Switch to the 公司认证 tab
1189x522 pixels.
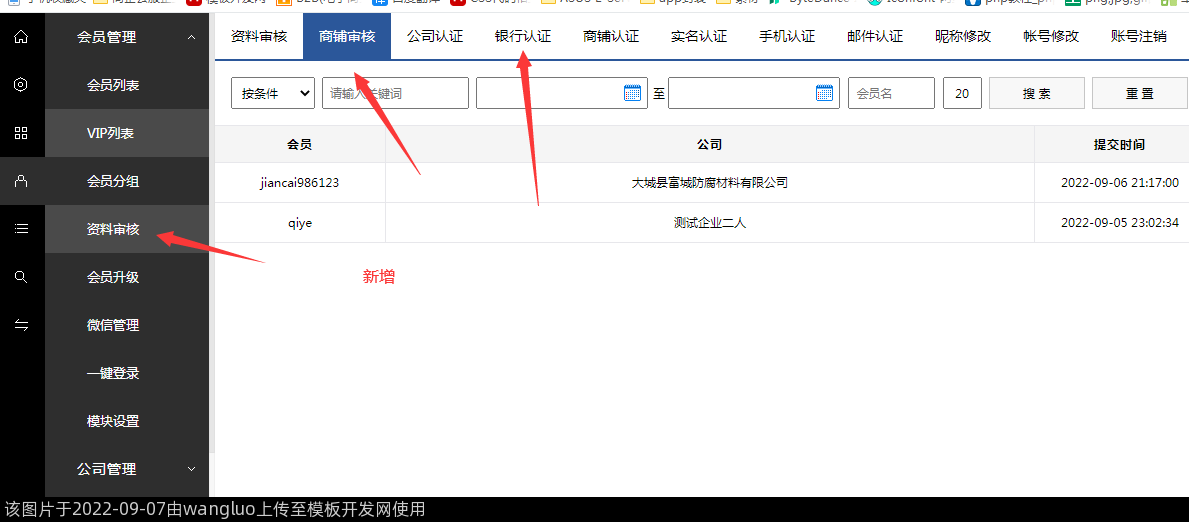tap(435, 36)
